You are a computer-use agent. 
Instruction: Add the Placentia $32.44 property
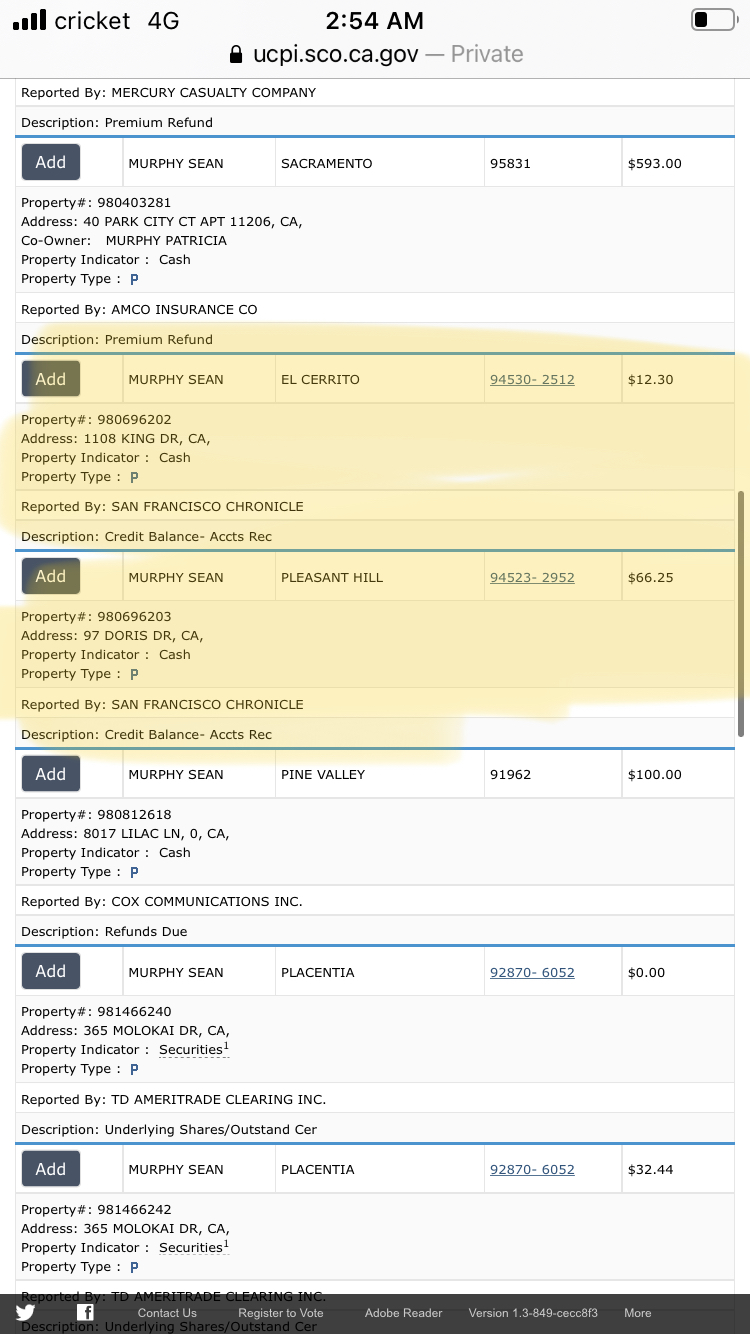tap(51, 1169)
